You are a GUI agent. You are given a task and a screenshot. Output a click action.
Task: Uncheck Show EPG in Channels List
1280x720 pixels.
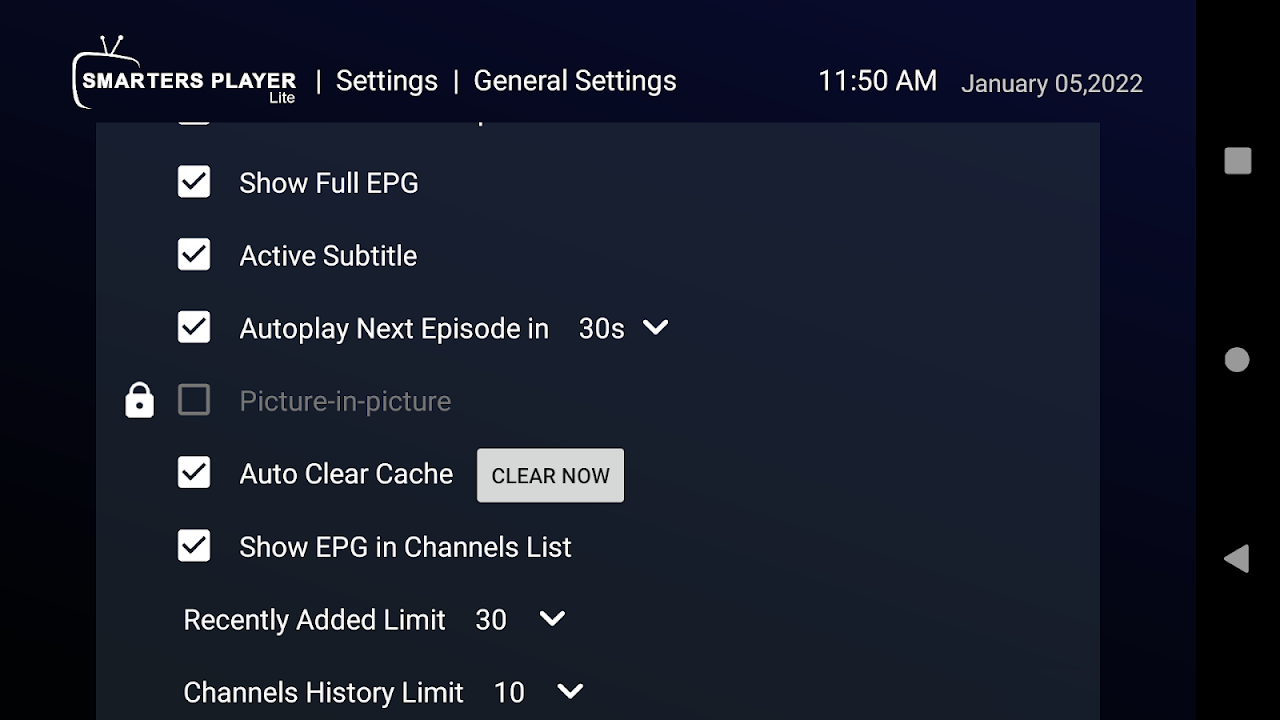coord(194,546)
